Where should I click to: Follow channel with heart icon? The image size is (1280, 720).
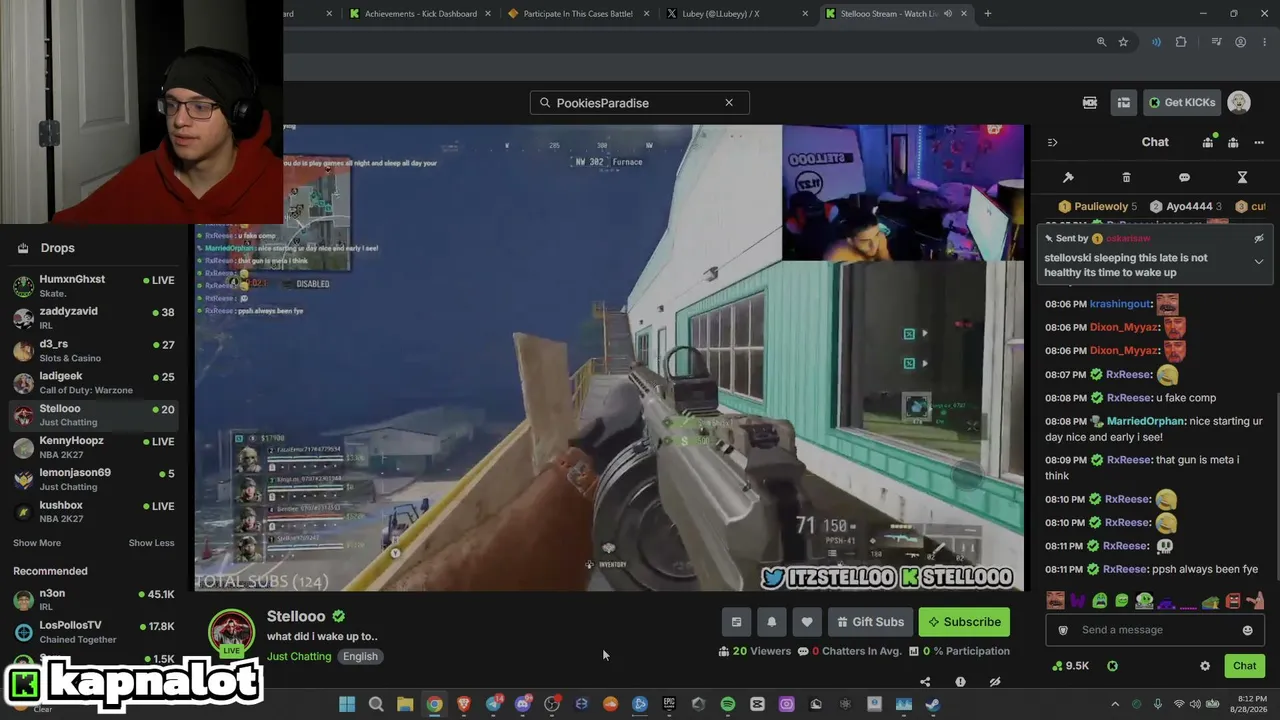point(807,622)
